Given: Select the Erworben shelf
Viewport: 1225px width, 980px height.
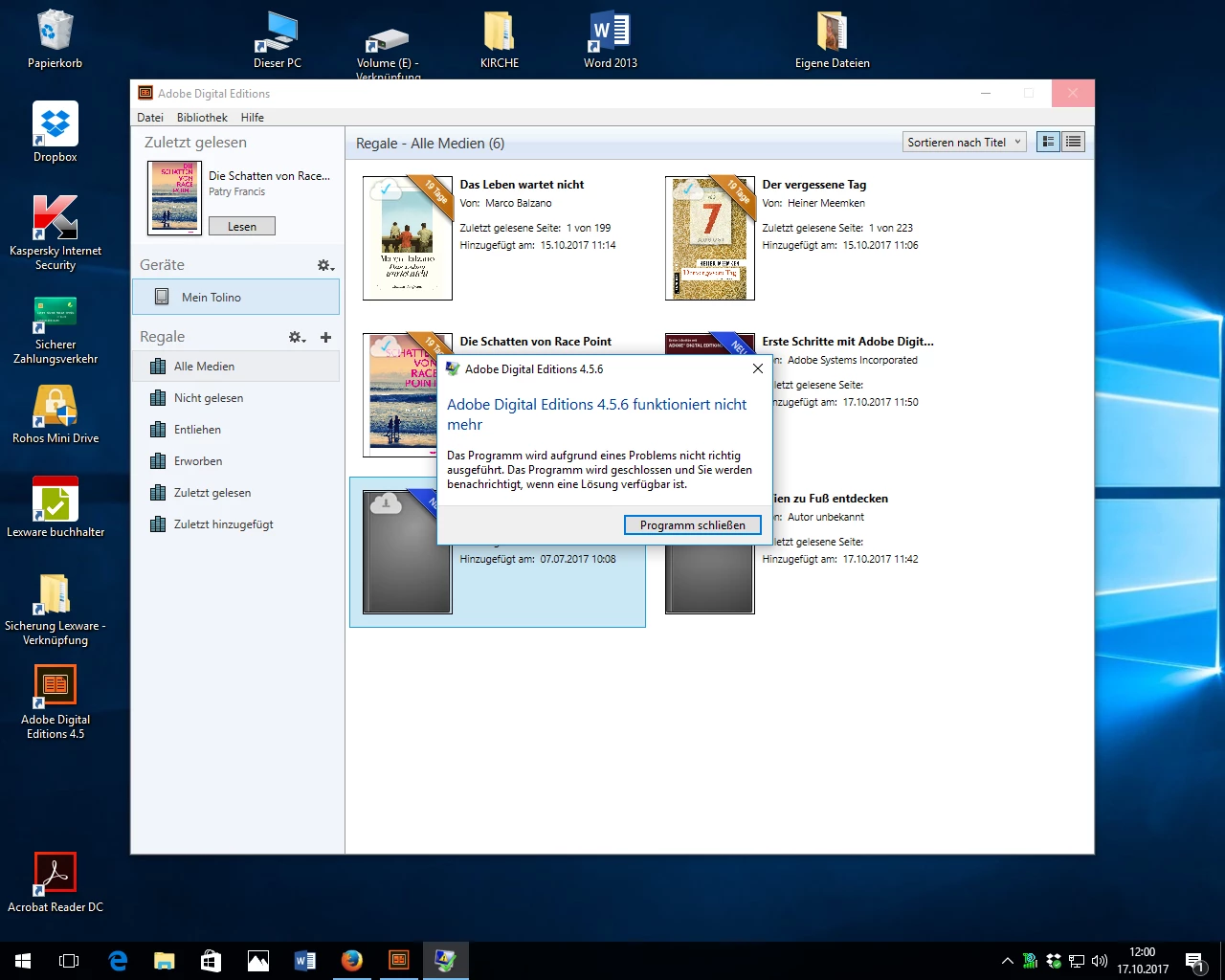Looking at the screenshot, I should click(x=235, y=461).
